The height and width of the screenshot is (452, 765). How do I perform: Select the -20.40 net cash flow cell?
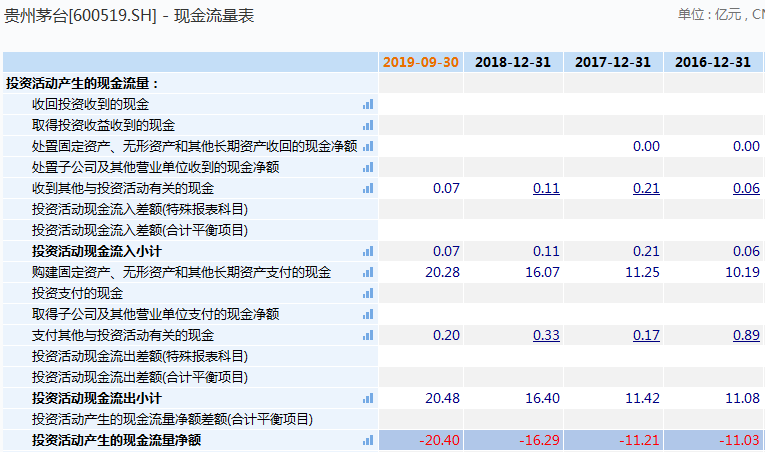440,440
